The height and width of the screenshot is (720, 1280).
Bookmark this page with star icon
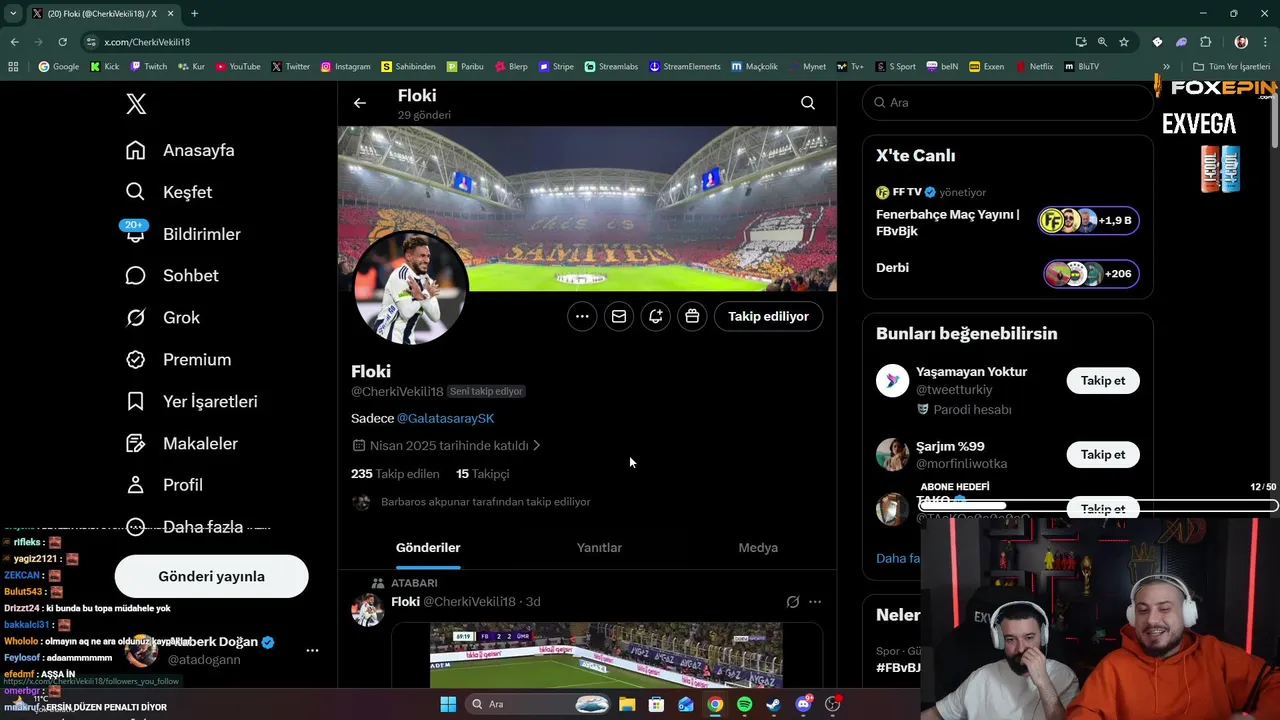(1124, 42)
